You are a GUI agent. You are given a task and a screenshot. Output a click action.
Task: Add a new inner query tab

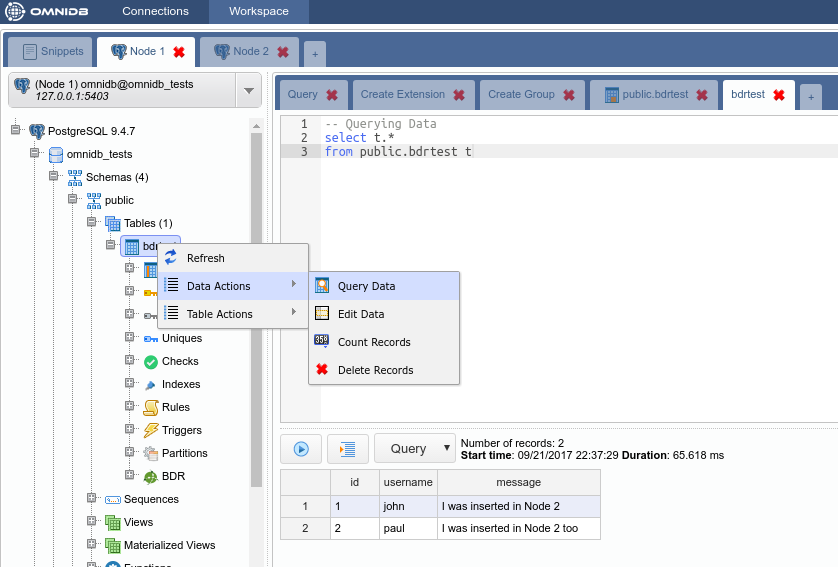[810, 96]
